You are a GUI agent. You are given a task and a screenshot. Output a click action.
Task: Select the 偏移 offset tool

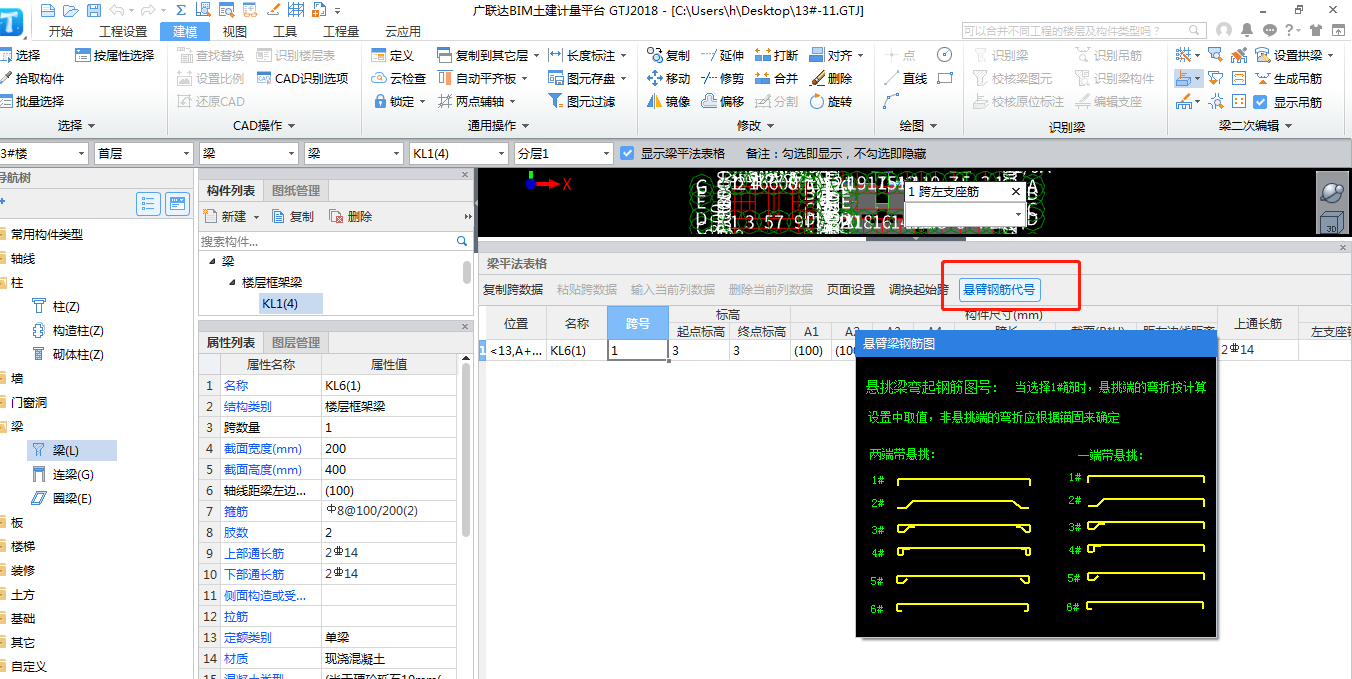[x=722, y=101]
